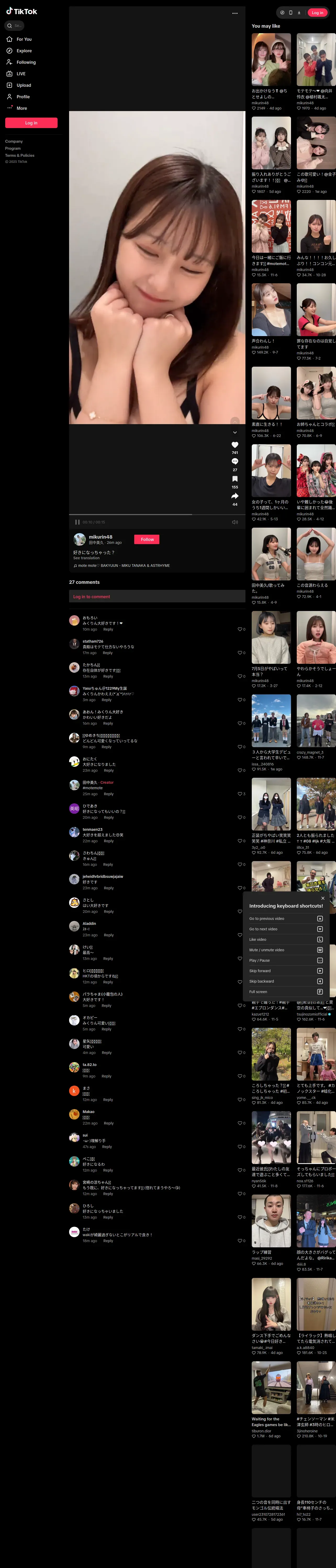The image size is (336, 1568).
Task: Open the 149.2K likes mikurin48 thumbnail
Action: tap(271, 310)
